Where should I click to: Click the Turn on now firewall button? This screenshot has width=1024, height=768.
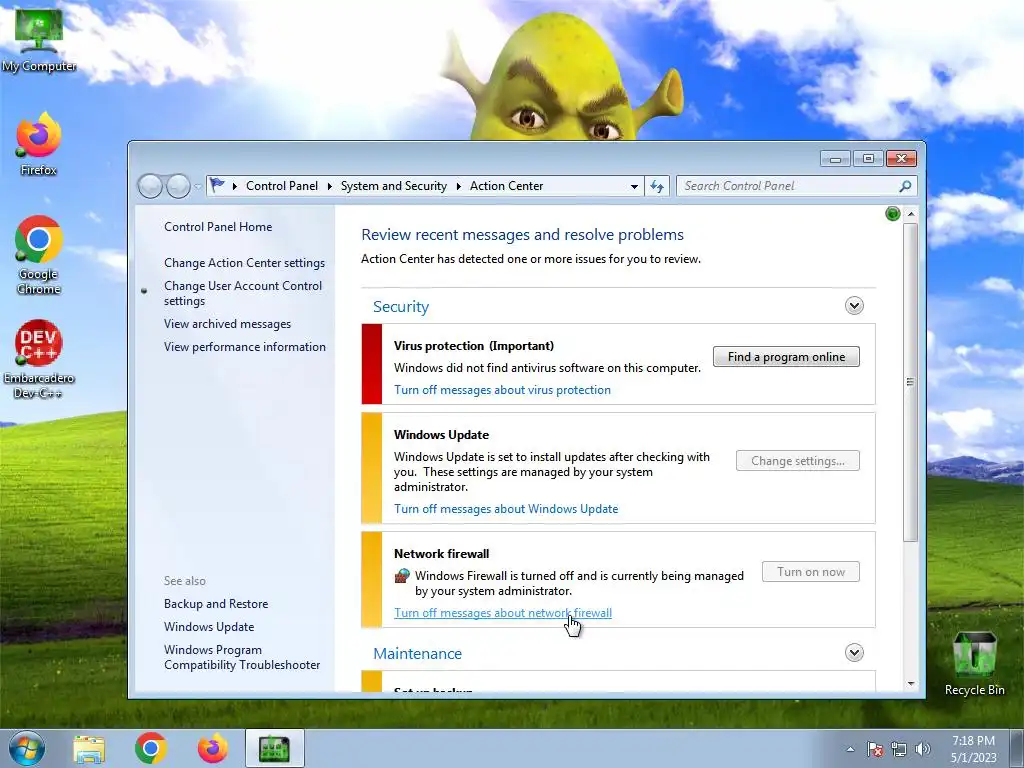click(810, 571)
